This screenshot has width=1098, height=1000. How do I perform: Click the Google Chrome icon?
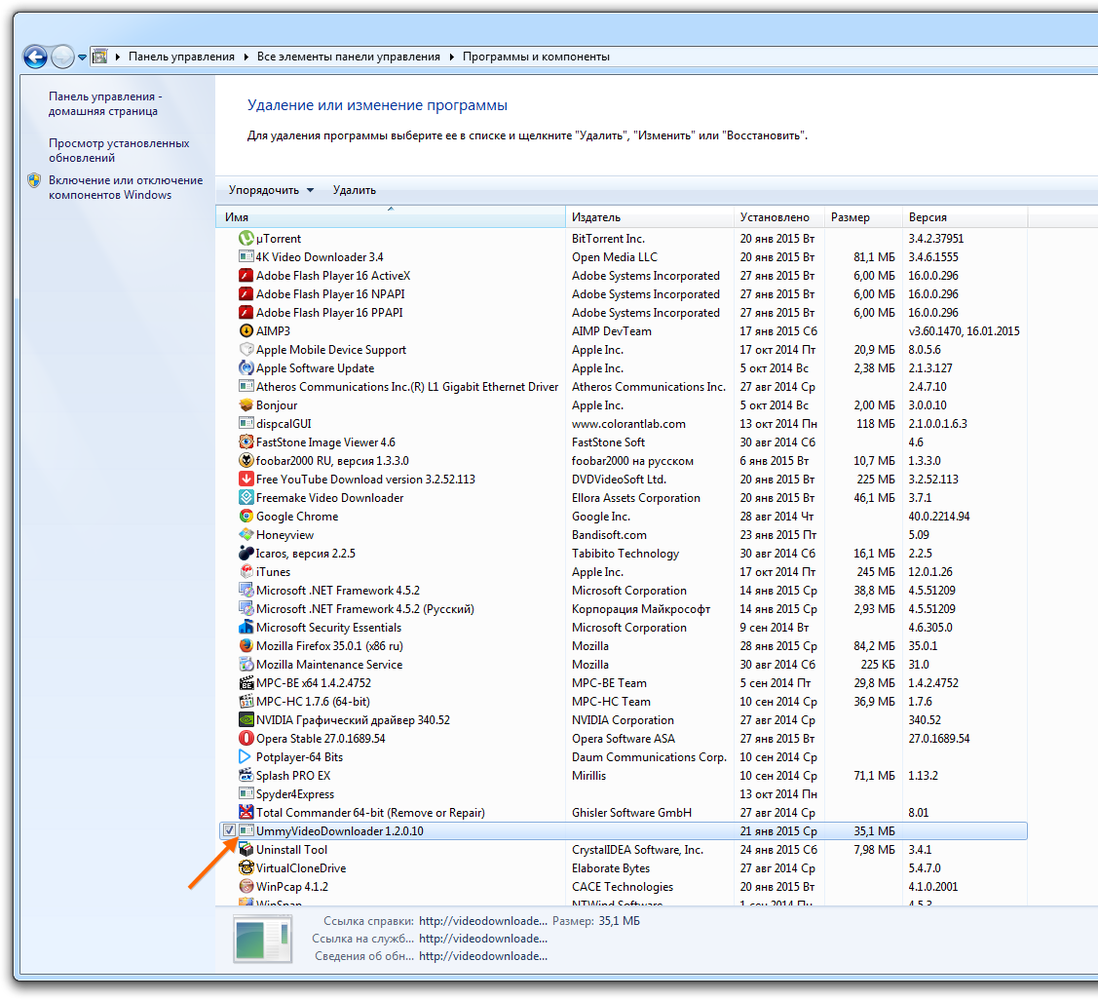246,517
